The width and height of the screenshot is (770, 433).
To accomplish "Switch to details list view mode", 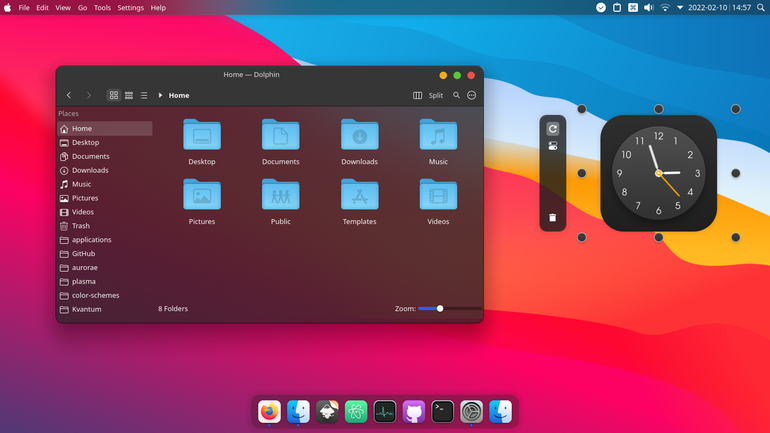I will (x=144, y=95).
